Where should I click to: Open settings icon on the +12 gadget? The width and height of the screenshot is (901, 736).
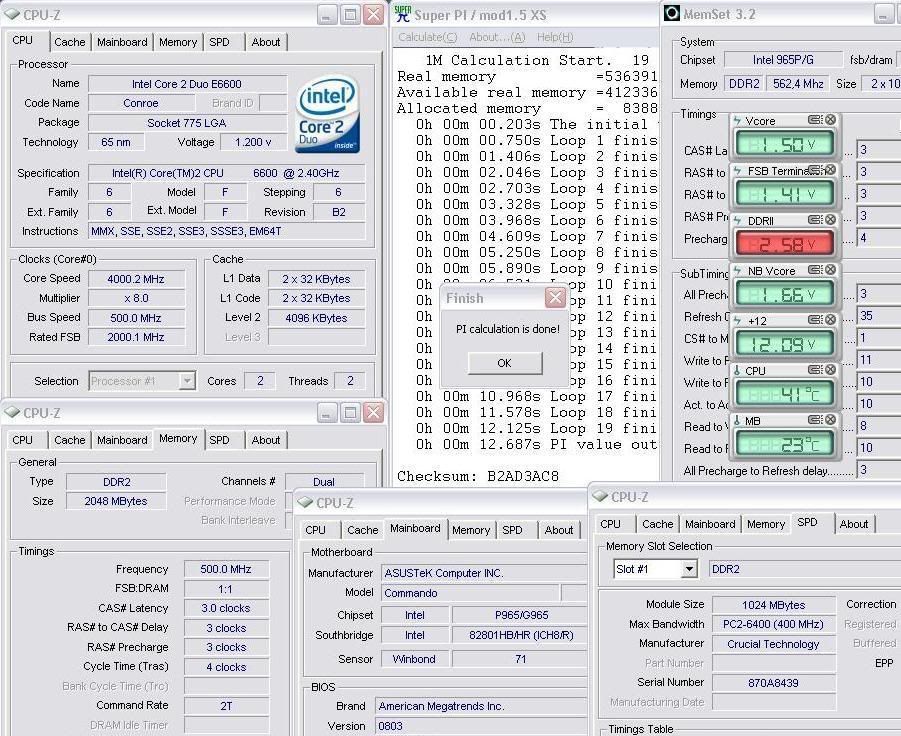[815, 320]
